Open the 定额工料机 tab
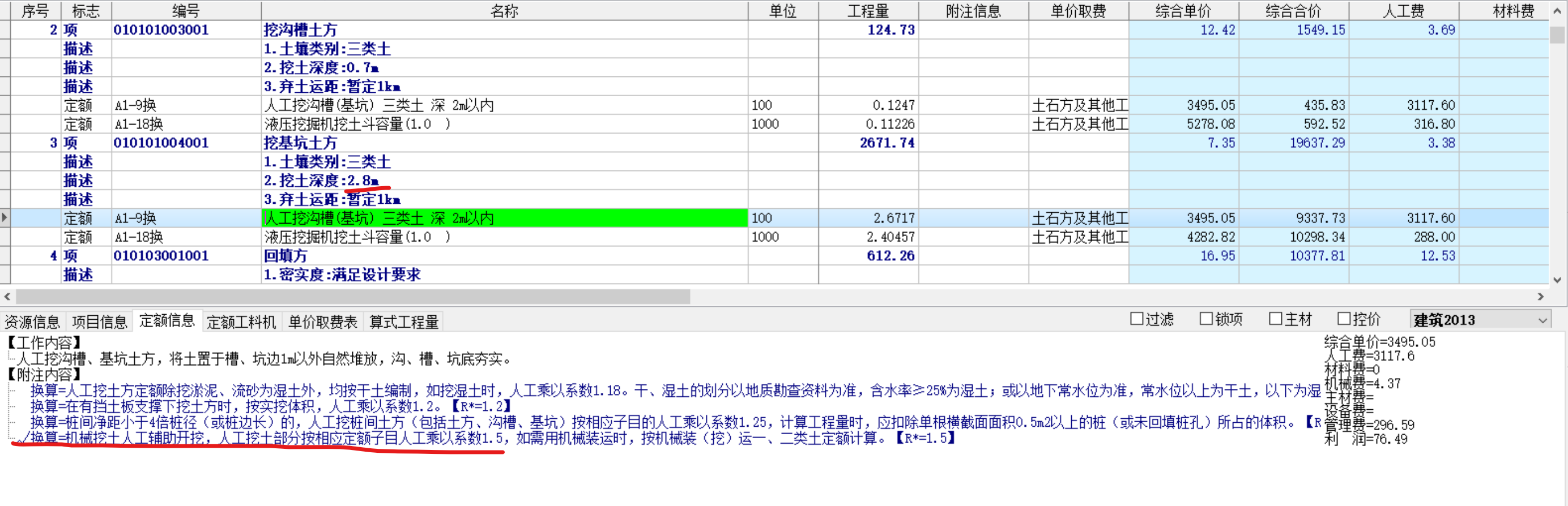The height and width of the screenshot is (506, 1568). 241,321
